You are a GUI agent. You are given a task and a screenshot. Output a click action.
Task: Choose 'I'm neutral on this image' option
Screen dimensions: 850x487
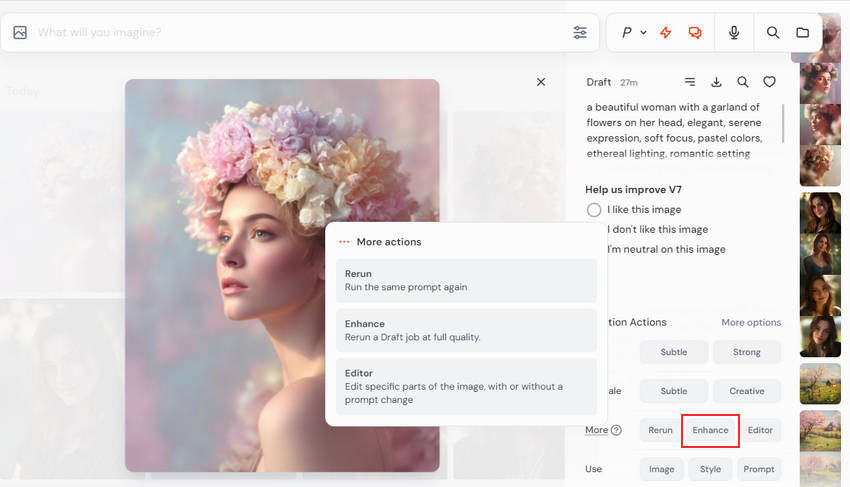click(x=666, y=249)
